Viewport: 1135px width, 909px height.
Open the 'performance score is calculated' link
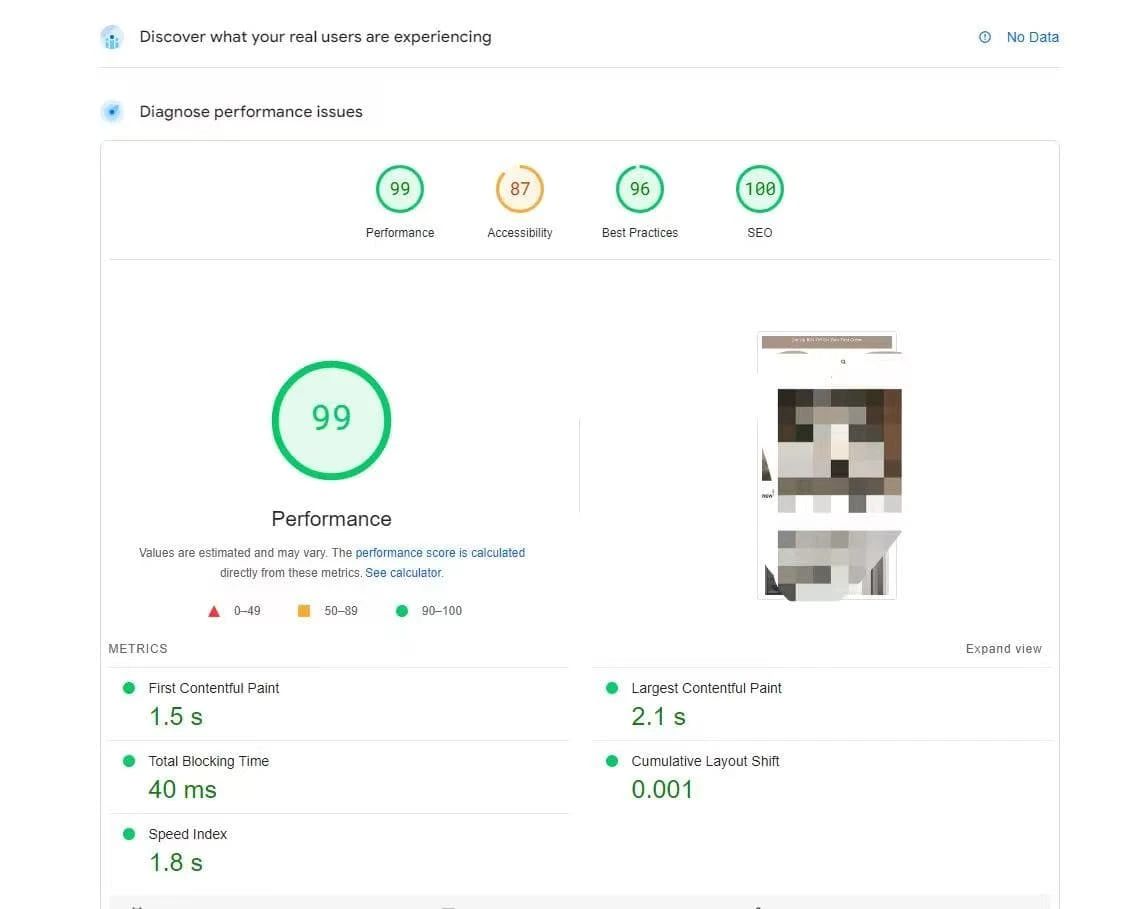pos(440,553)
